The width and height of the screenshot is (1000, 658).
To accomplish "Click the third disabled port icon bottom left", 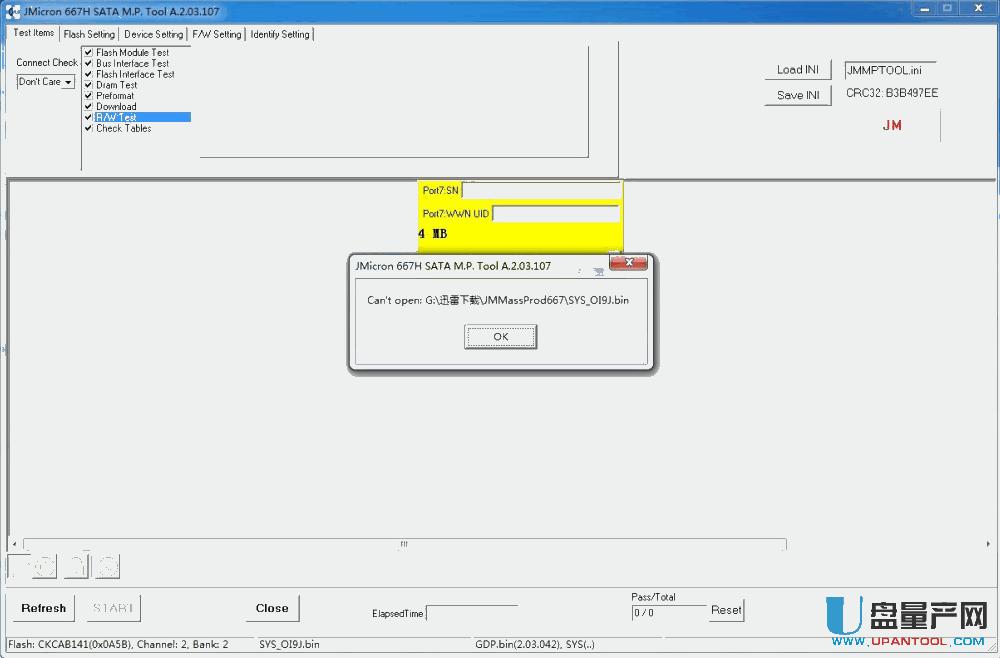I will [105, 565].
